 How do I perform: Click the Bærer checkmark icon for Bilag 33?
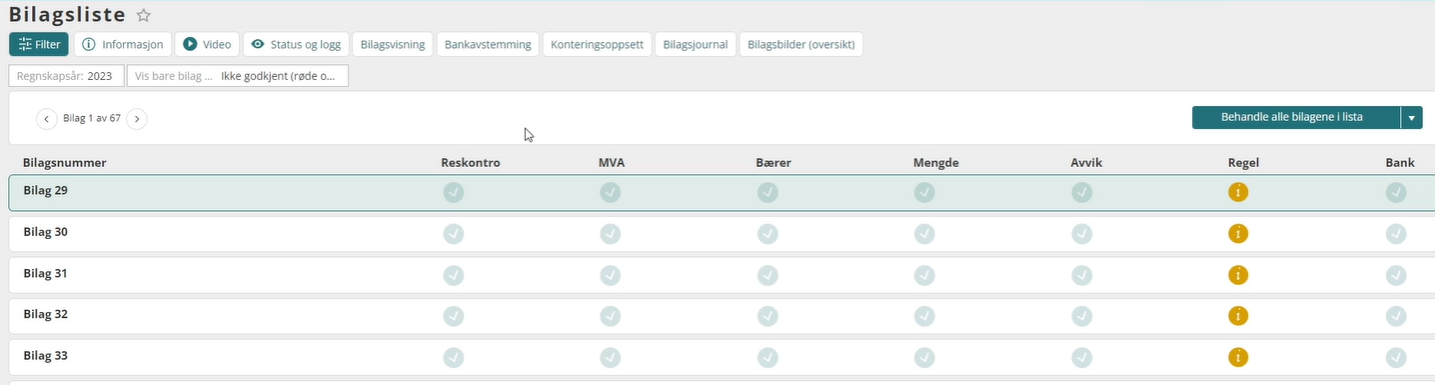pos(768,357)
